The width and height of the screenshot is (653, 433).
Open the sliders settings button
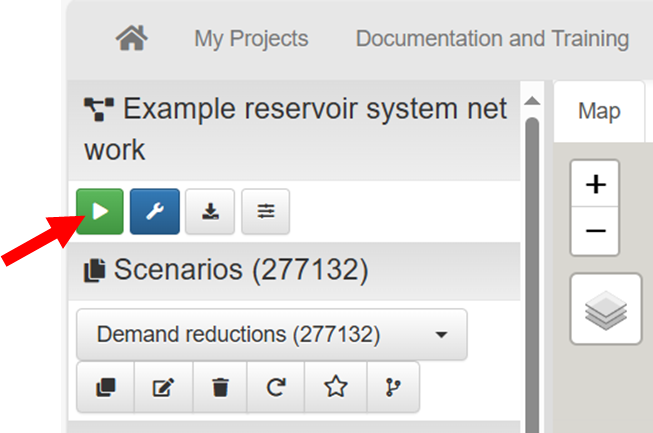265,211
